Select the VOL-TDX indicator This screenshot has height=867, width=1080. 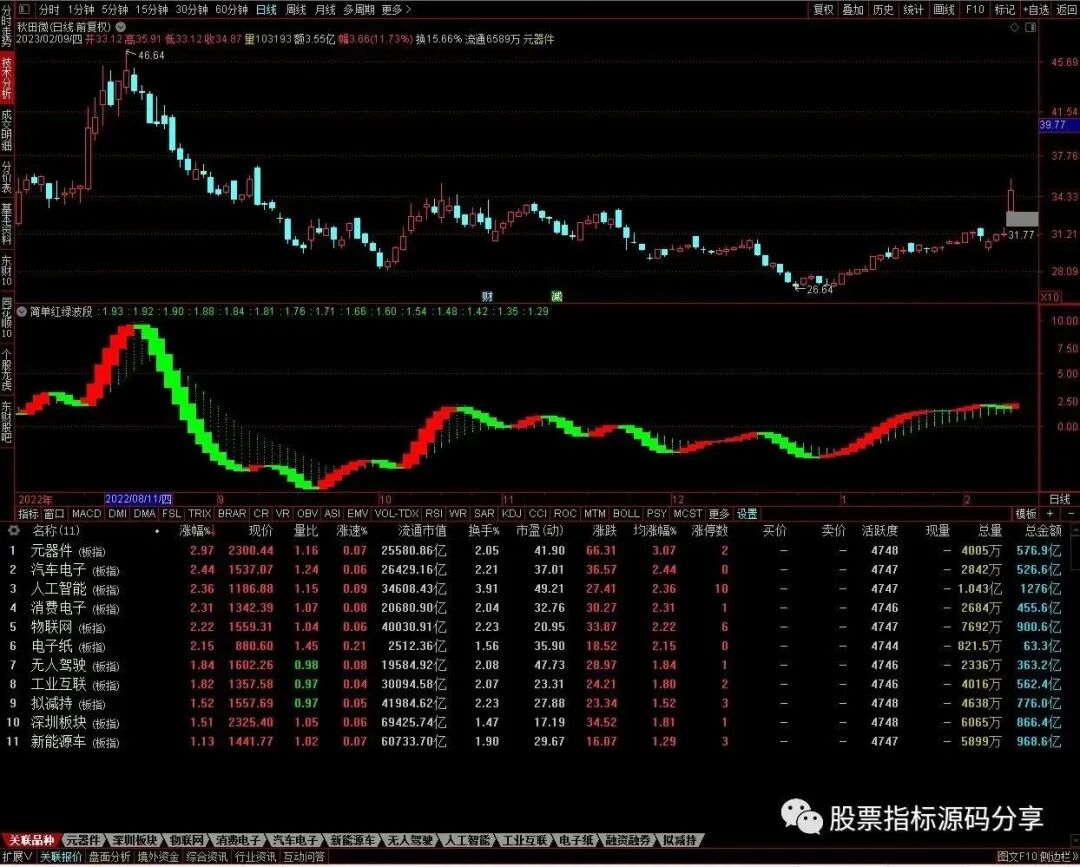(x=397, y=514)
